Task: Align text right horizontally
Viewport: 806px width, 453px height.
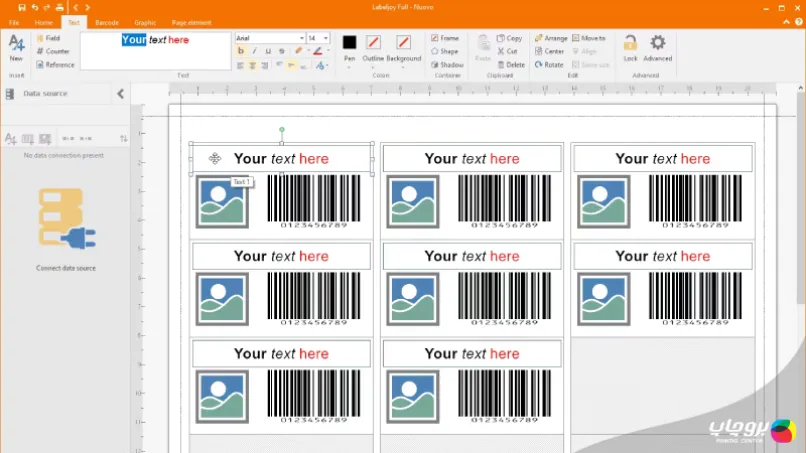Action: pos(265,65)
